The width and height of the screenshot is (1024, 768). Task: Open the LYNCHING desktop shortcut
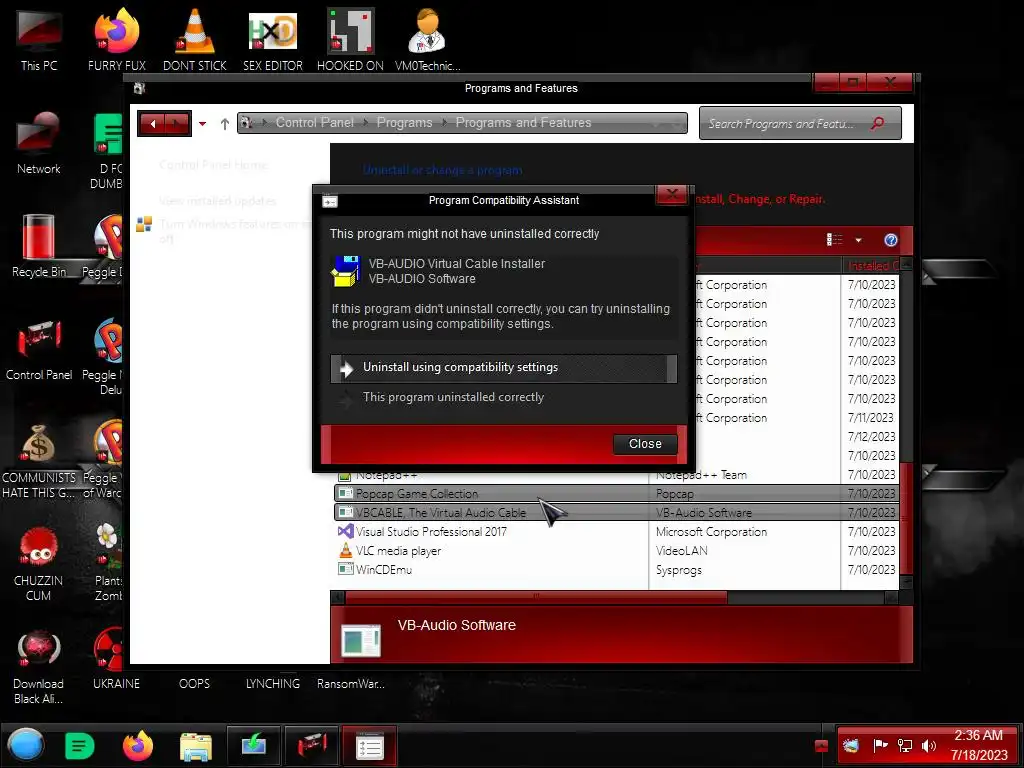click(x=272, y=684)
